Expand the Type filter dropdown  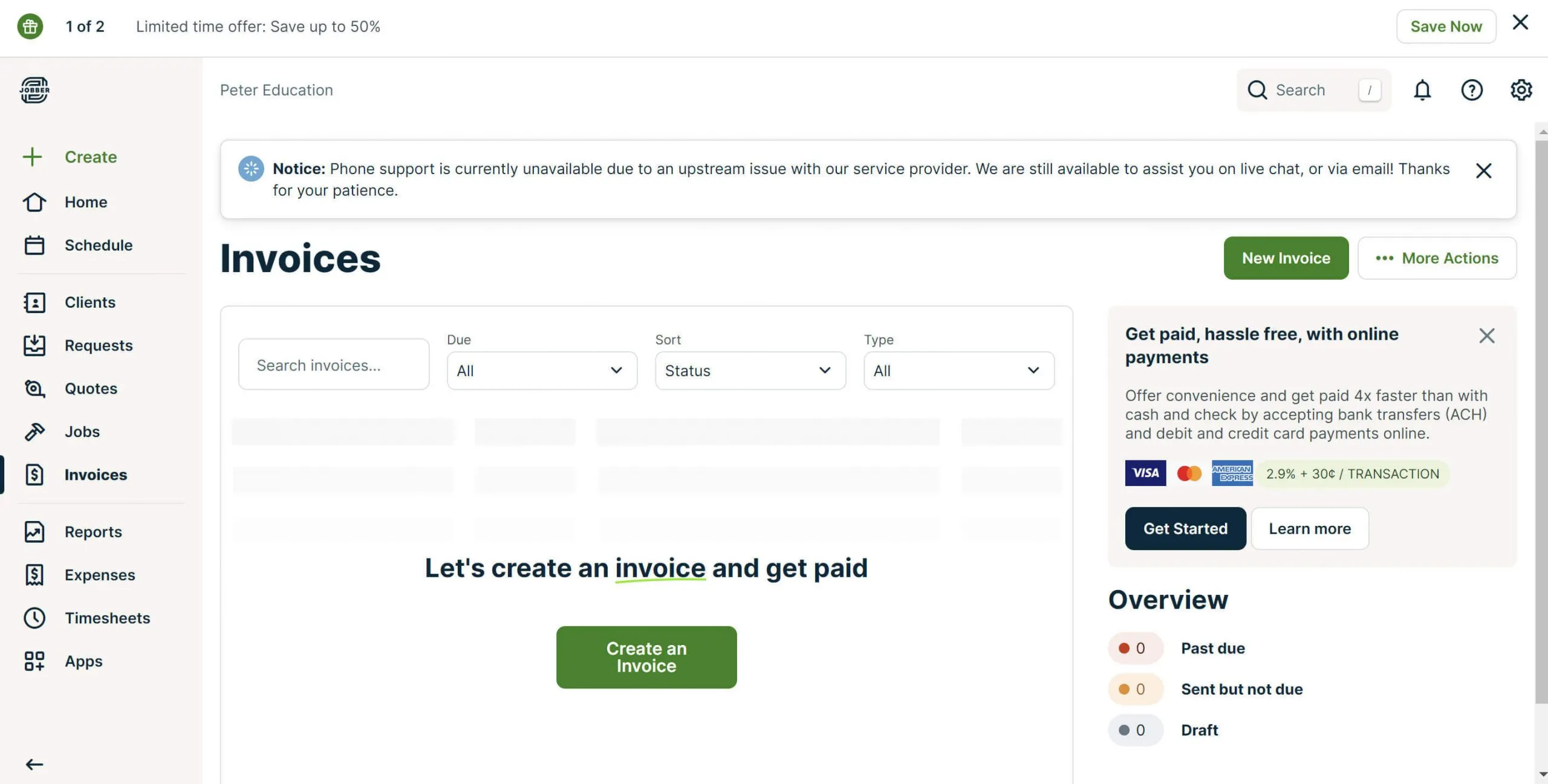coord(956,370)
